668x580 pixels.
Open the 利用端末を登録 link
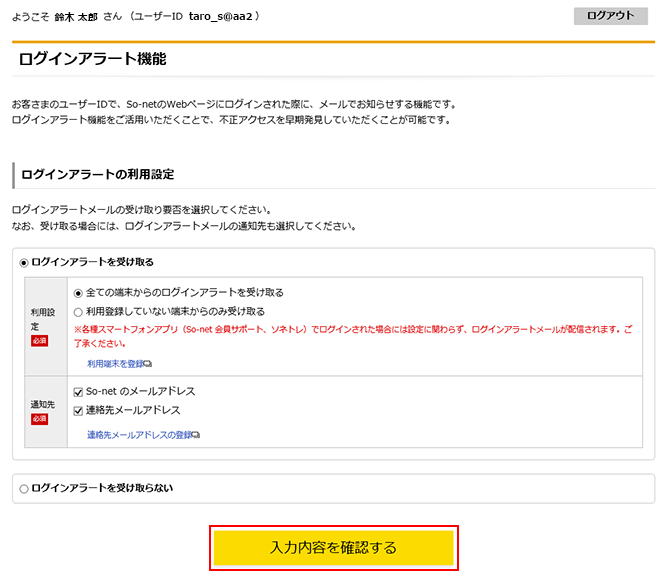[114, 364]
